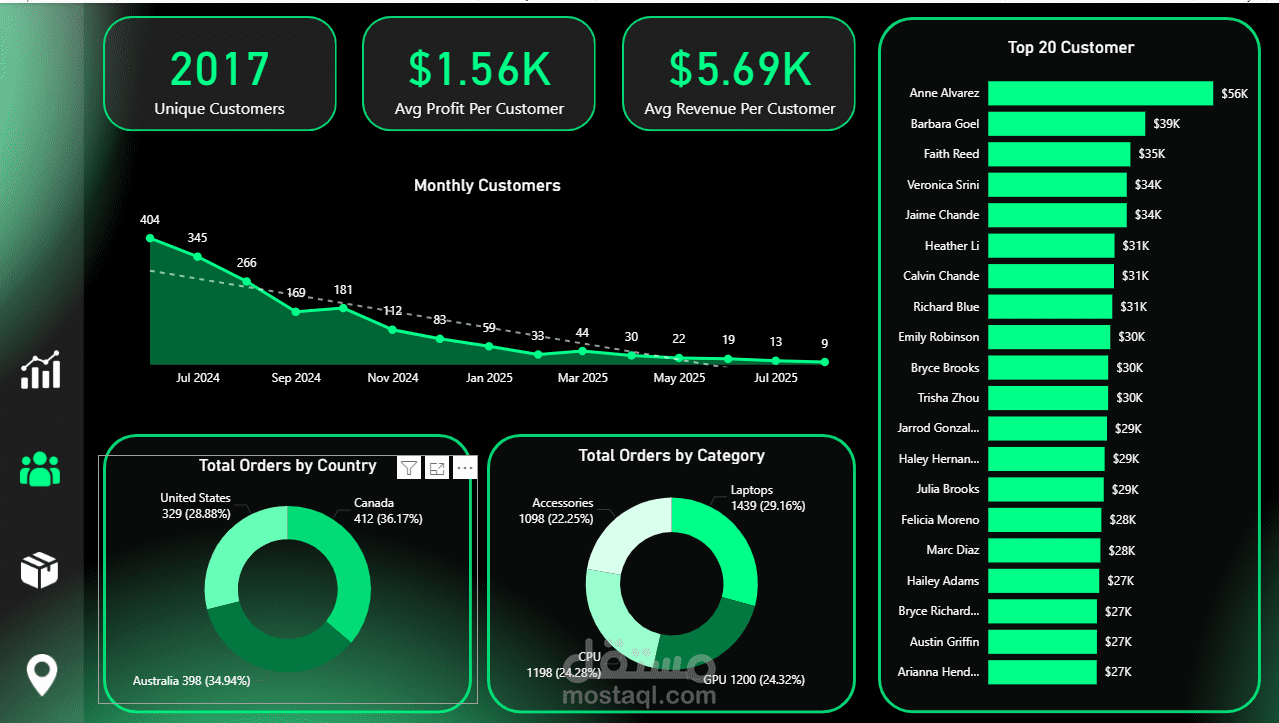Screen dimensions: 1279x723
Task: Click the 345 data point on Monthly Customers
Action: pyautogui.click(x=198, y=256)
